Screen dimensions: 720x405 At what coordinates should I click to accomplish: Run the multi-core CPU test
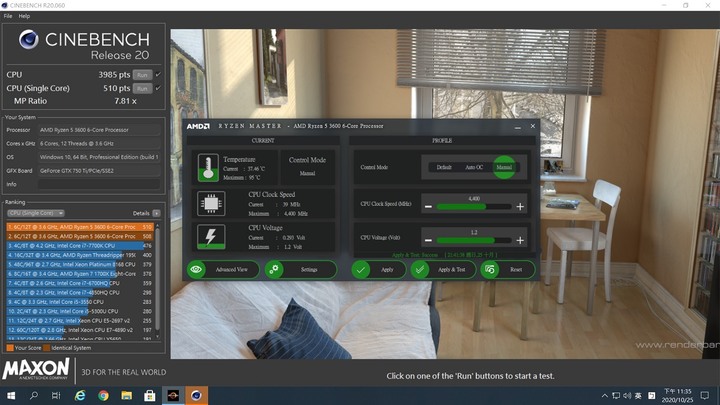point(142,75)
